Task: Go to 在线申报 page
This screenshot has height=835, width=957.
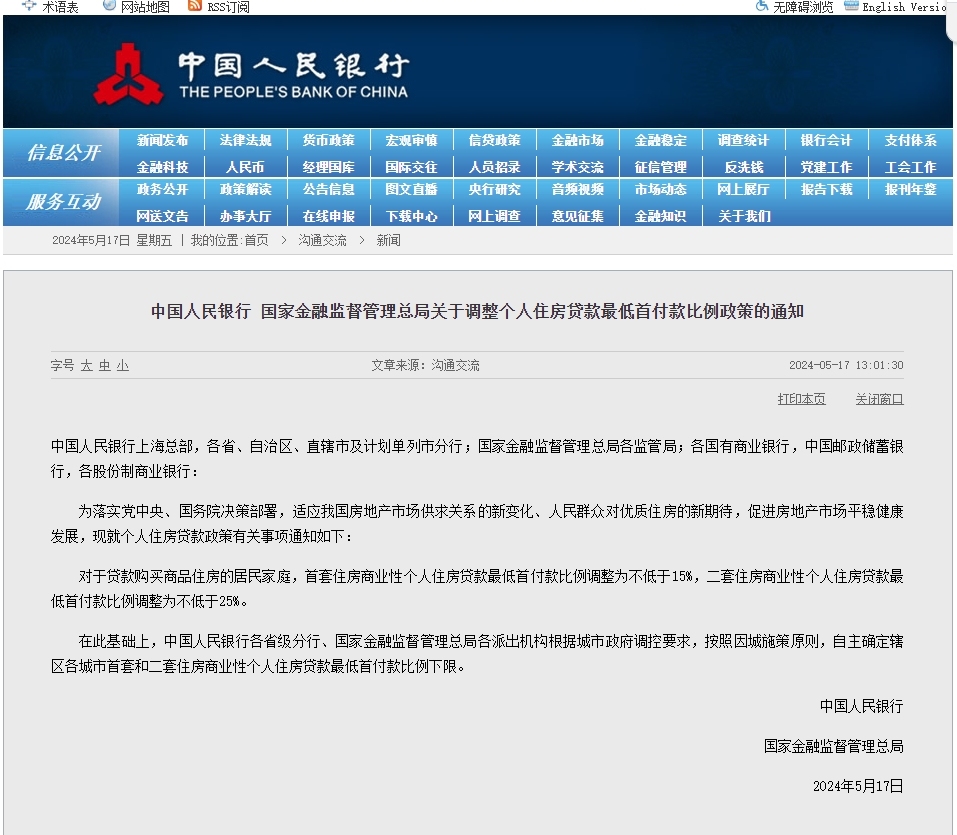Action: [x=328, y=216]
